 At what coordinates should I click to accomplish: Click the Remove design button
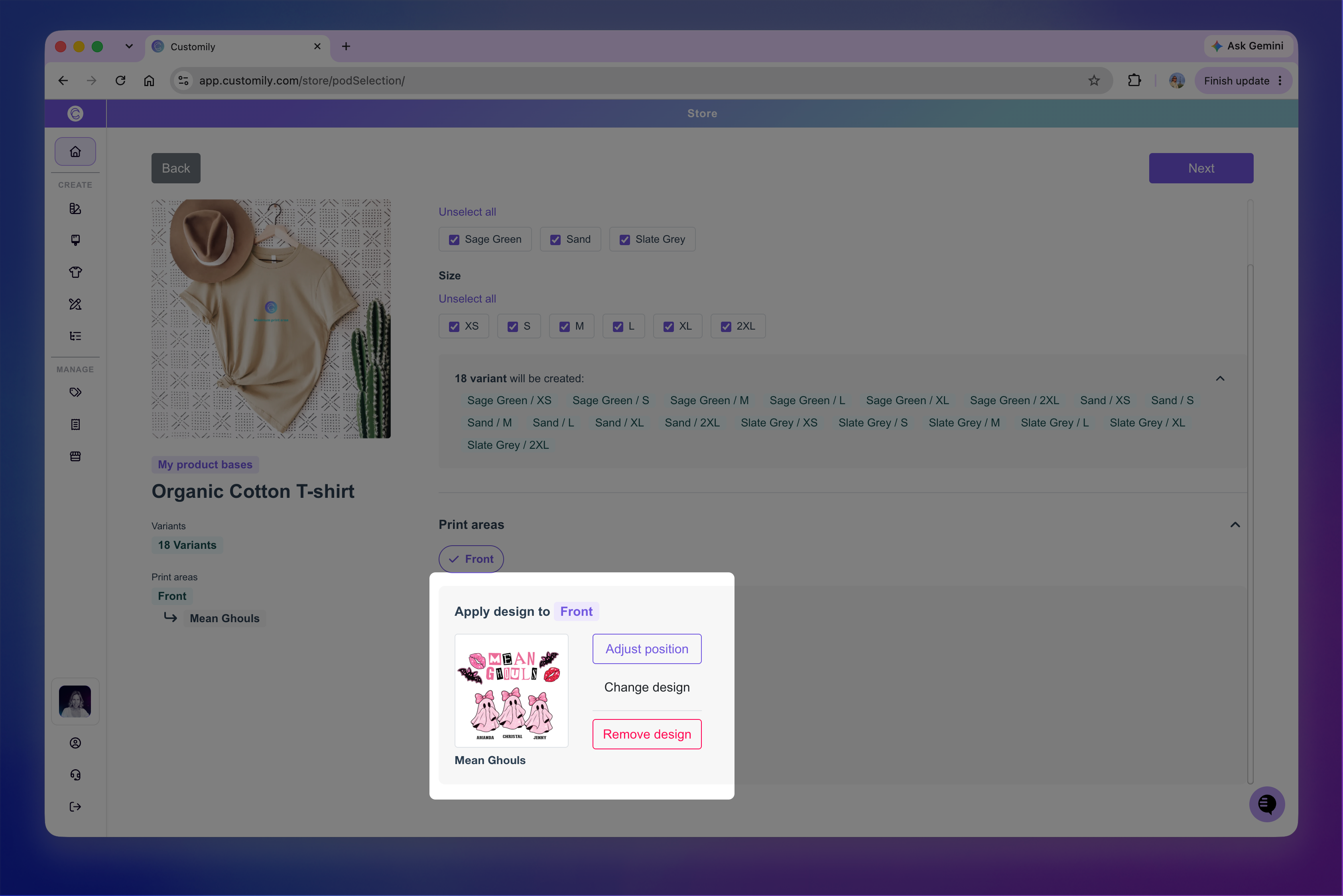[647, 734]
